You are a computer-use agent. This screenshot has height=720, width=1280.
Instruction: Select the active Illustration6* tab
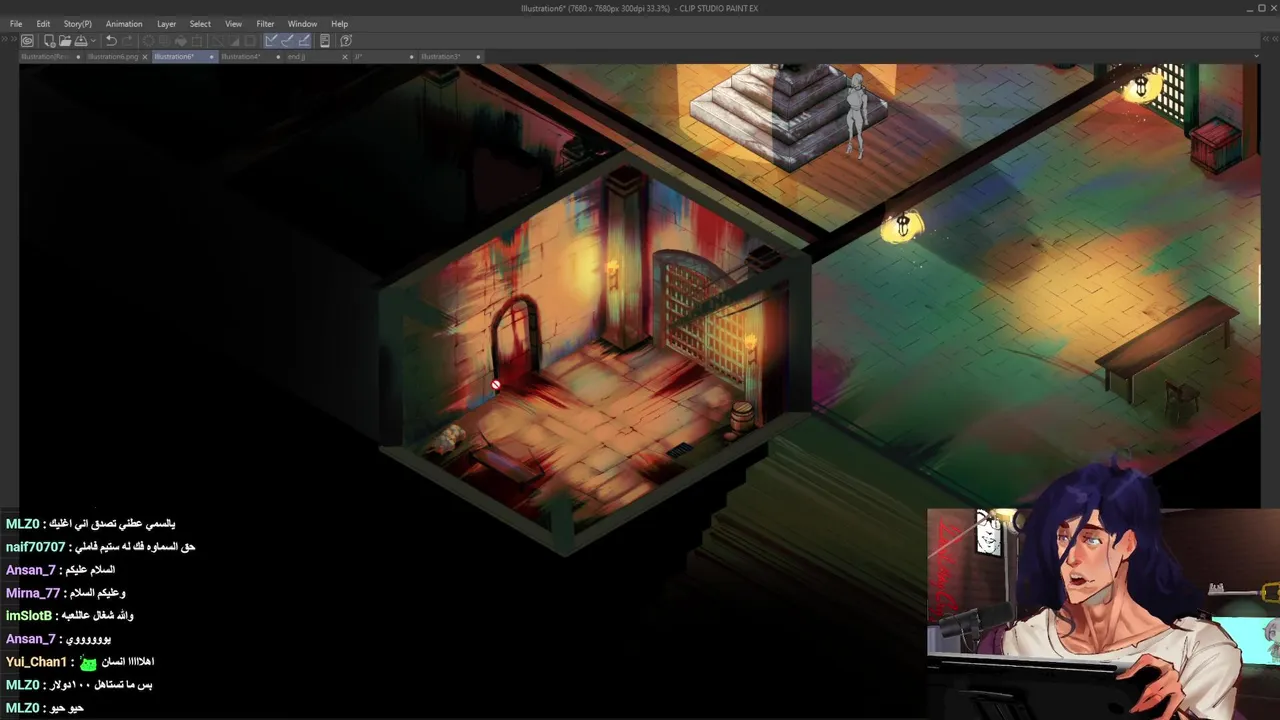[x=184, y=57]
